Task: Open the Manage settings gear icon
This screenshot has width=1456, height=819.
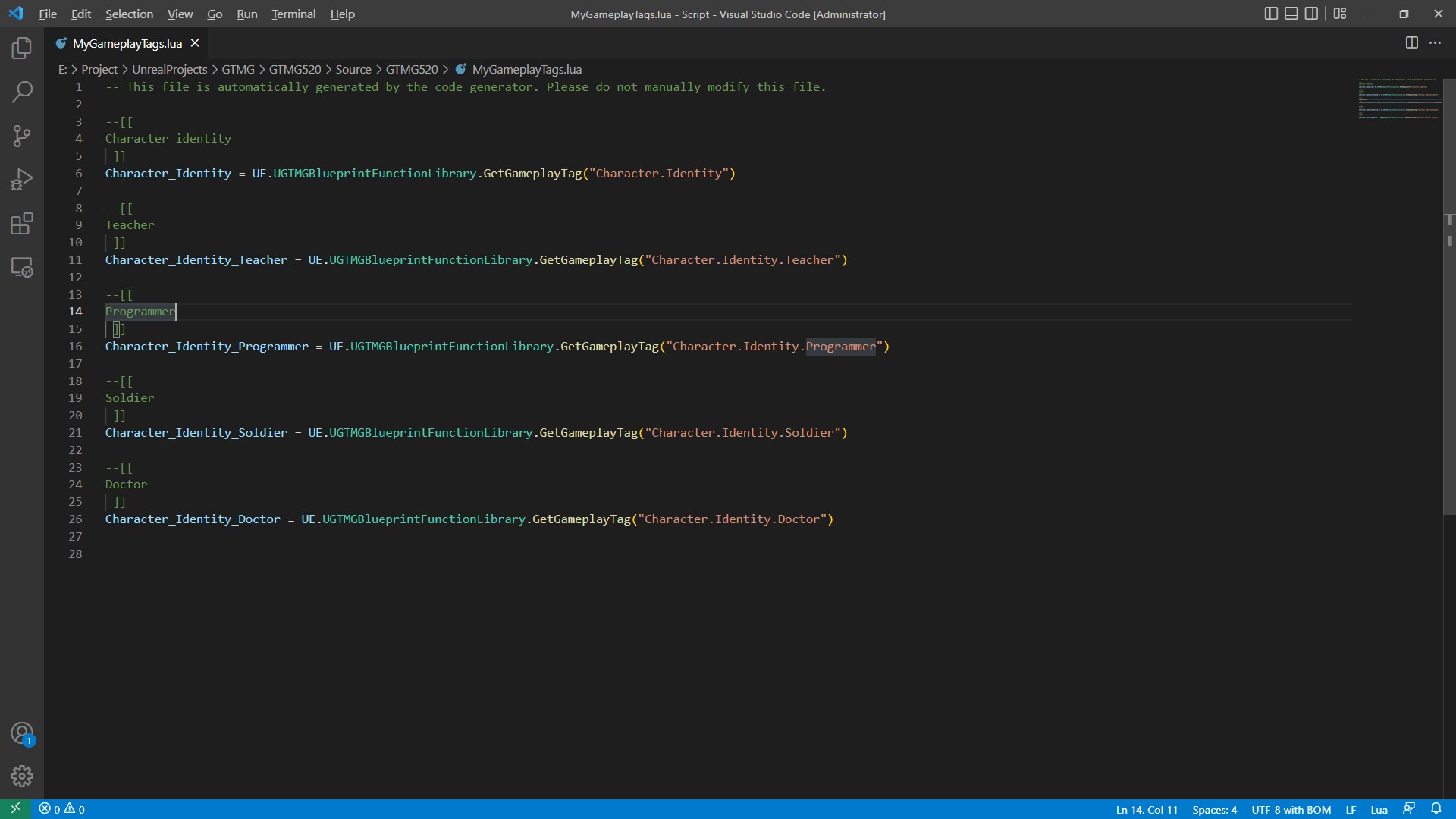Action: point(22,776)
